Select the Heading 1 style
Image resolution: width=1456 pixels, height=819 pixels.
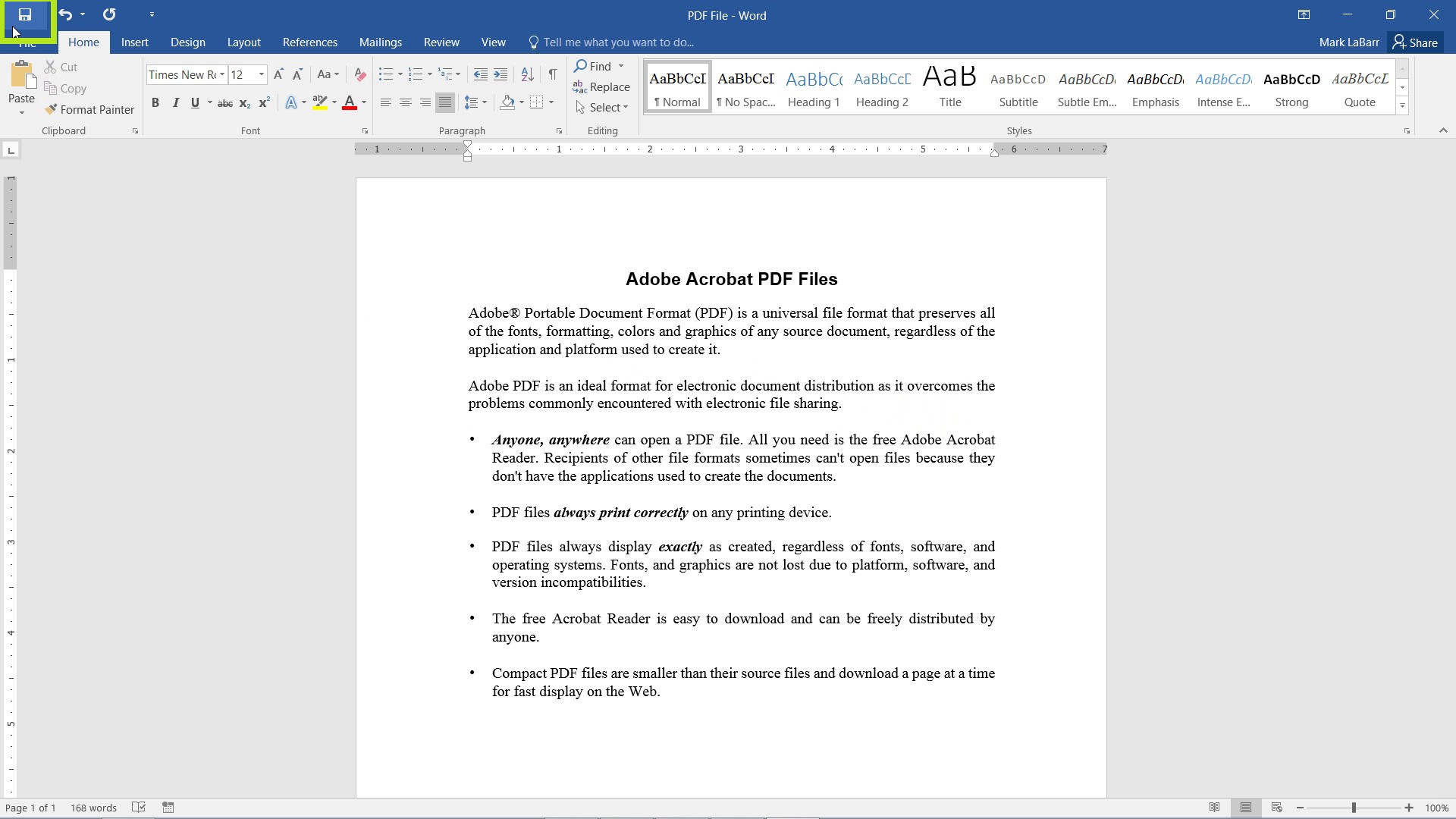click(813, 88)
